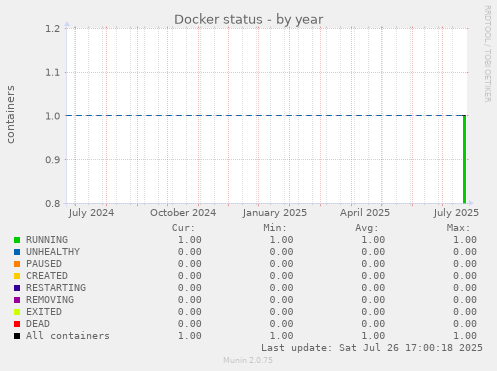Click the blue UNHEALTHY legend swatch
This screenshot has height=371, width=497.
coord(17,252)
